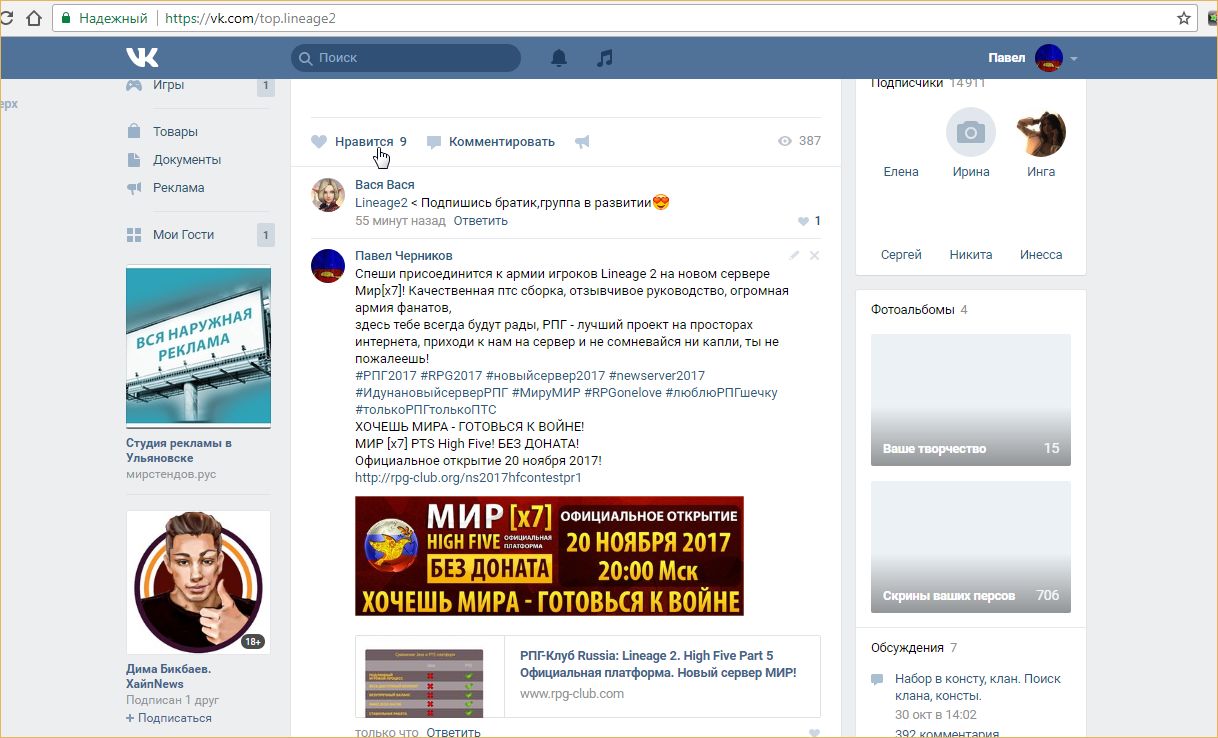Click hashtag #newserver2017

[657, 376]
